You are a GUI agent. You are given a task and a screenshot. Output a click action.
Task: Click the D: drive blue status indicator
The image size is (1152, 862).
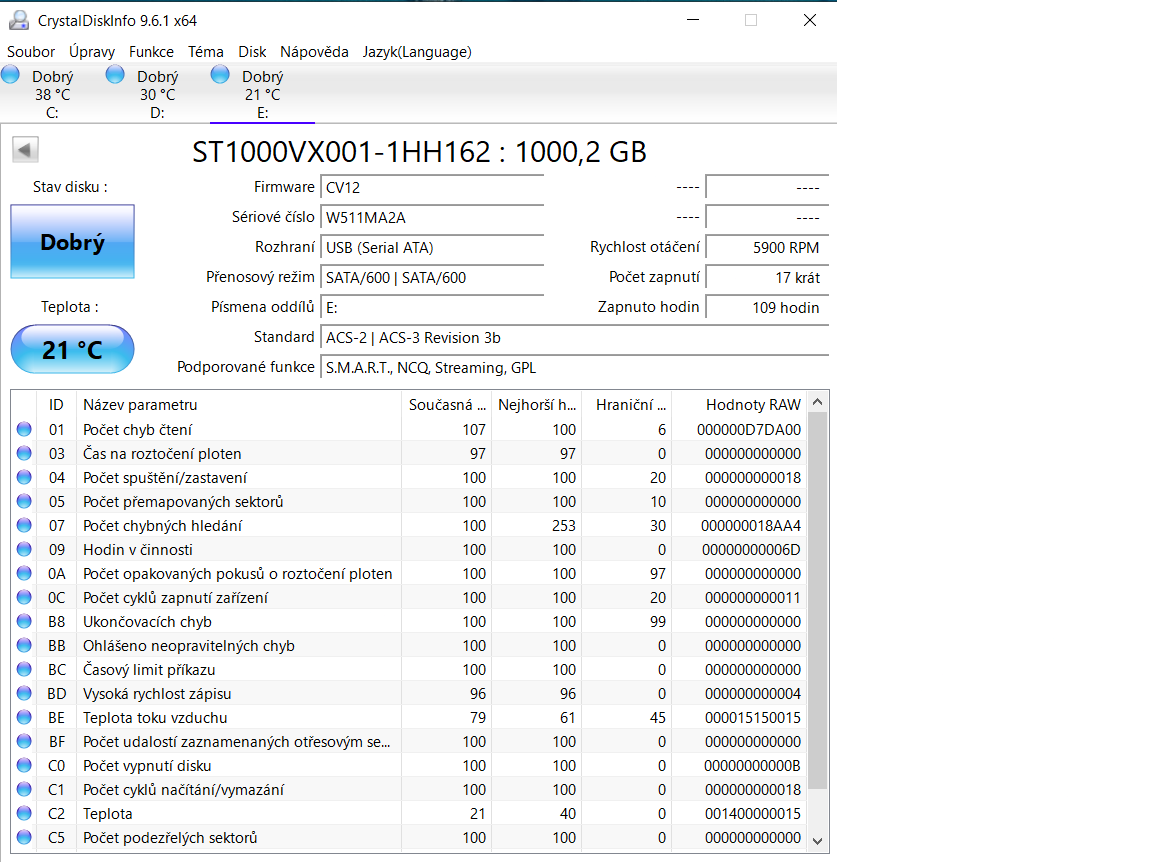113,74
